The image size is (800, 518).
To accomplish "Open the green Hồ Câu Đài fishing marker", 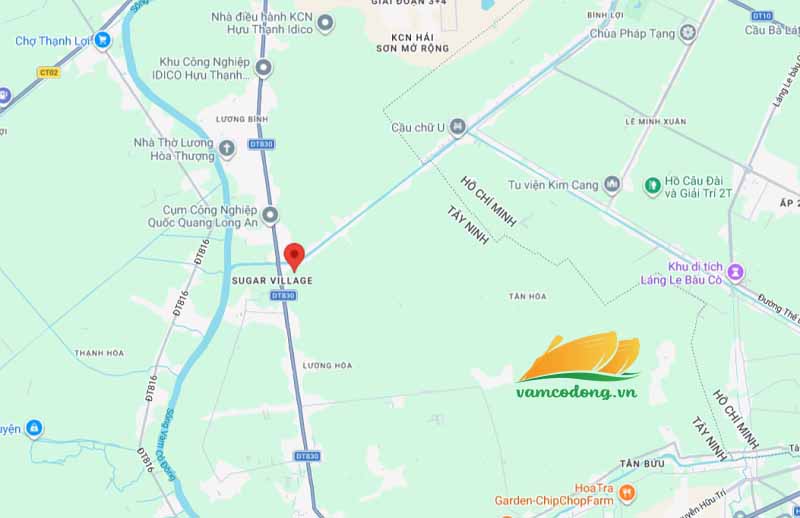I will click(x=653, y=186).
